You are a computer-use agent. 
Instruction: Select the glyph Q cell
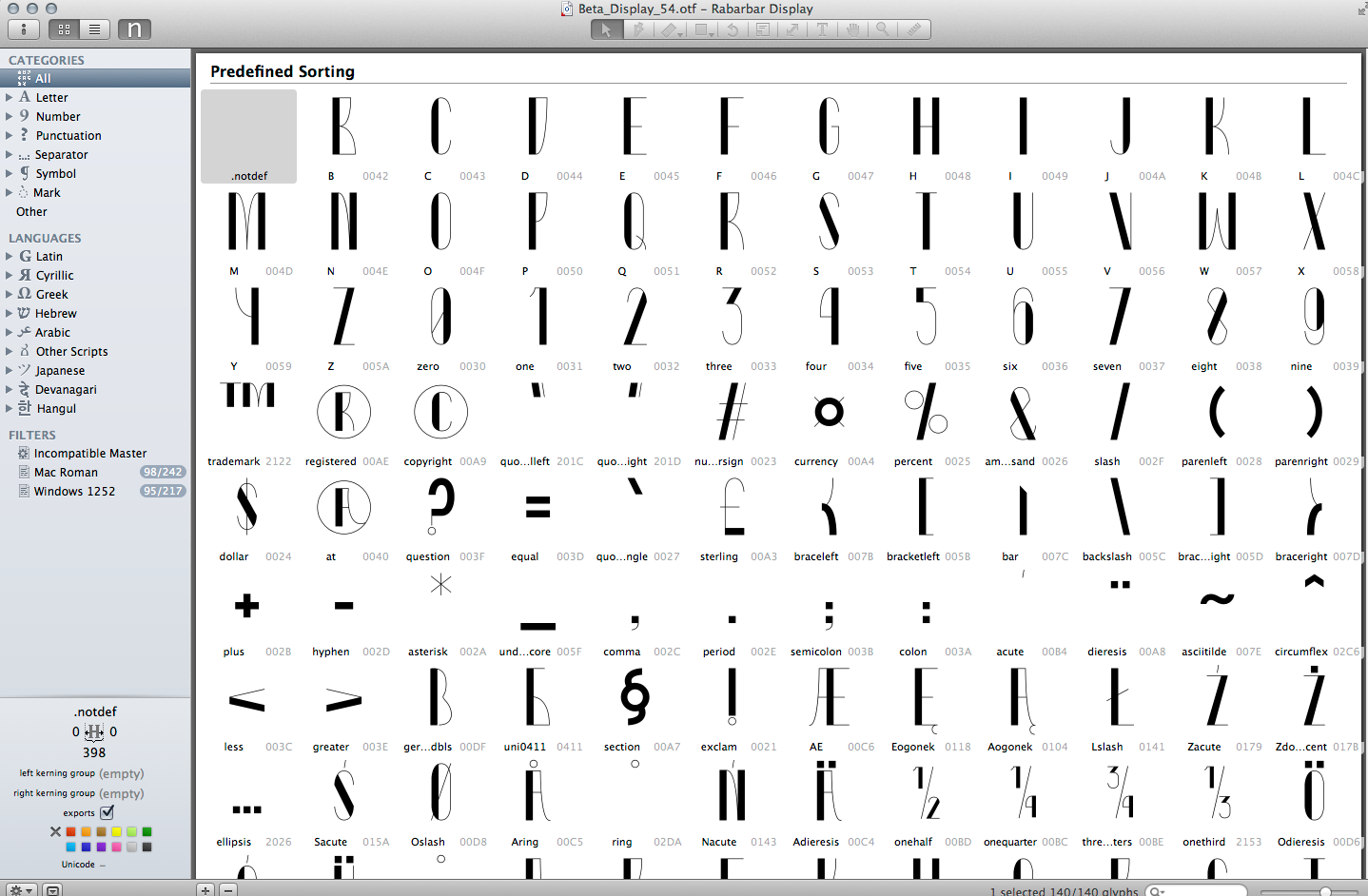click(x=636, y=231)
